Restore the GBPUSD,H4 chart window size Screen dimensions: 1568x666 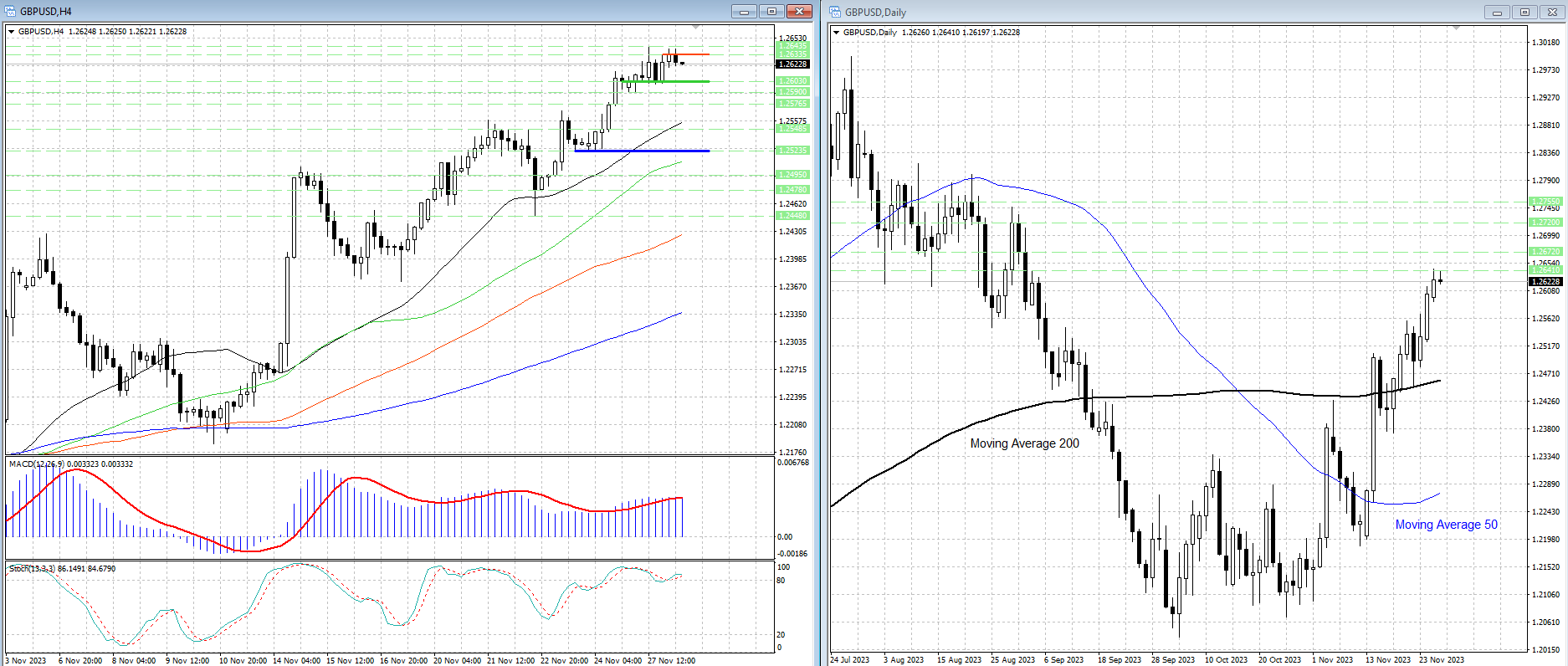[771, 11]
